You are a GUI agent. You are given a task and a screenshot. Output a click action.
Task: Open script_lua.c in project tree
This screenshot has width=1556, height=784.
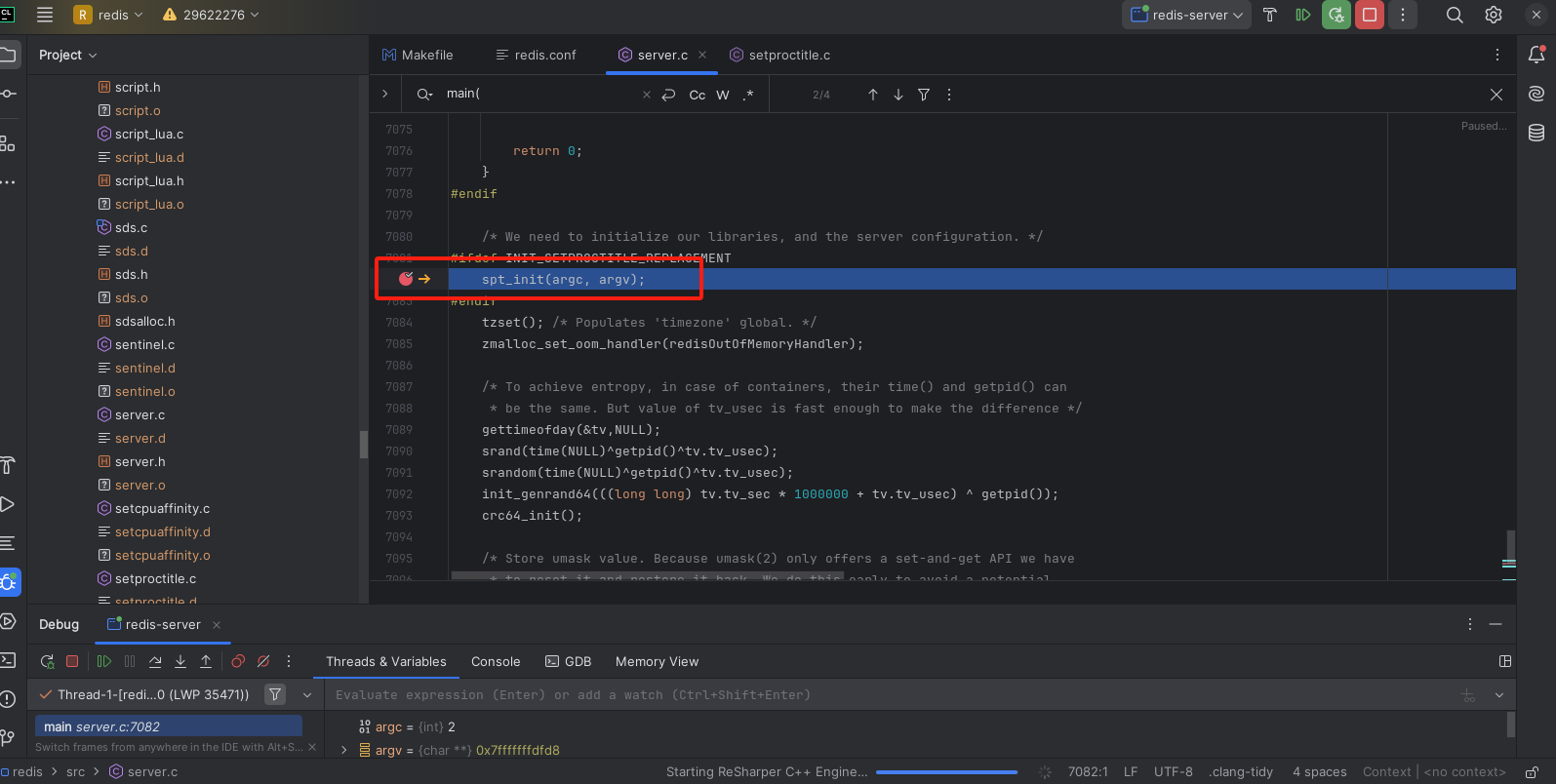[x=148, y=134]
